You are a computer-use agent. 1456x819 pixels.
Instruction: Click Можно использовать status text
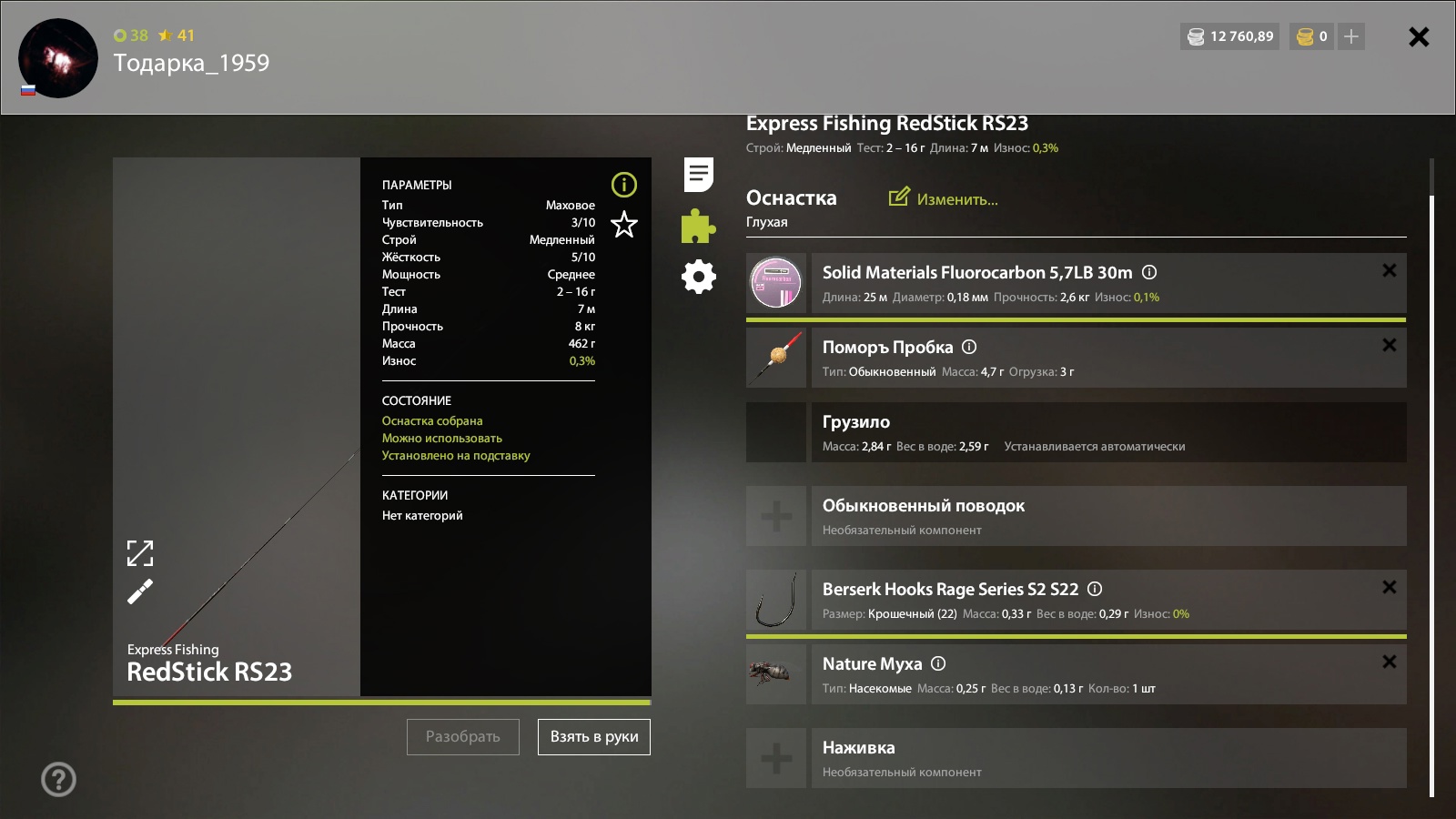[442, 439]
